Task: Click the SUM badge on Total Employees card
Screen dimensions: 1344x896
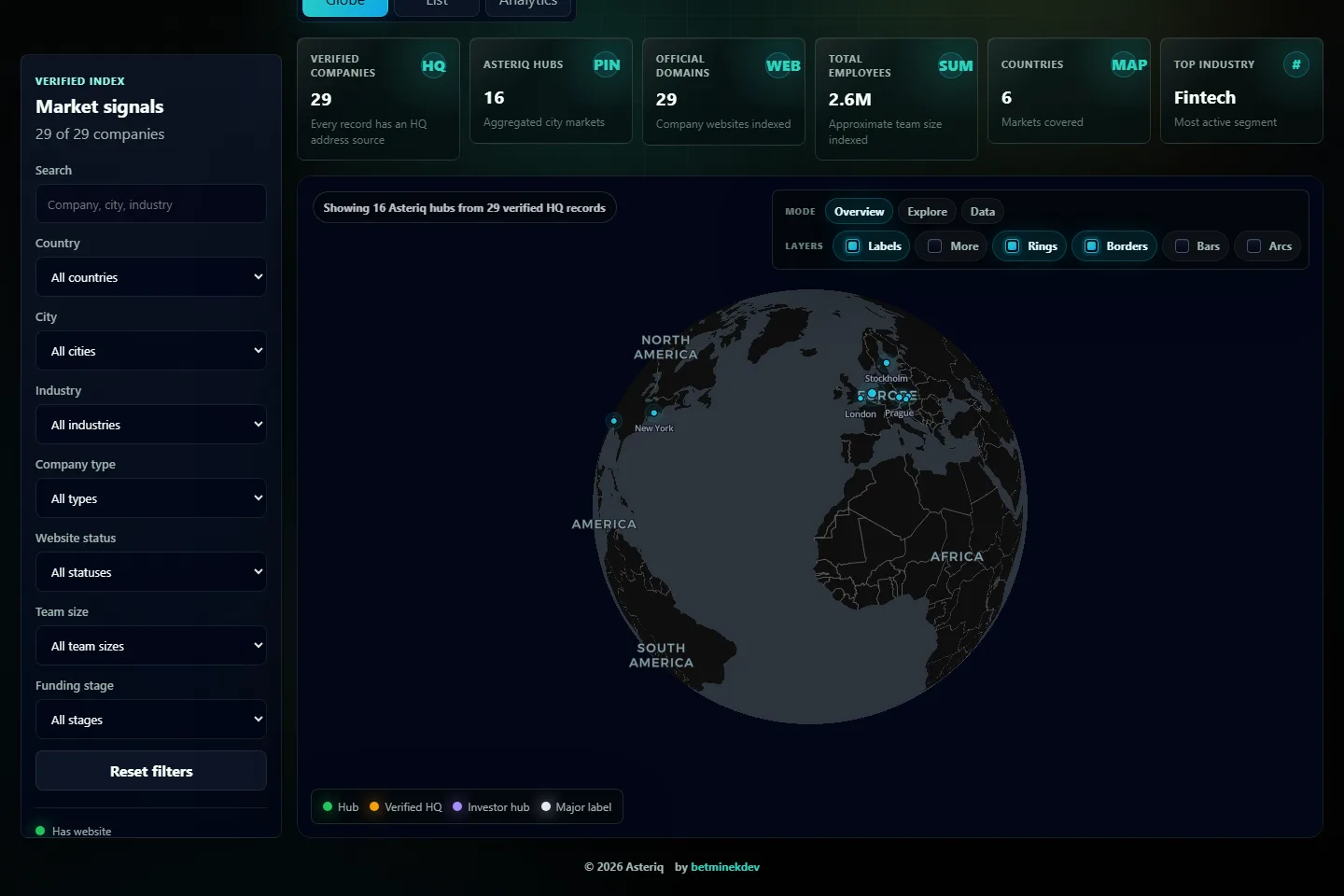Action: point(955,65)
